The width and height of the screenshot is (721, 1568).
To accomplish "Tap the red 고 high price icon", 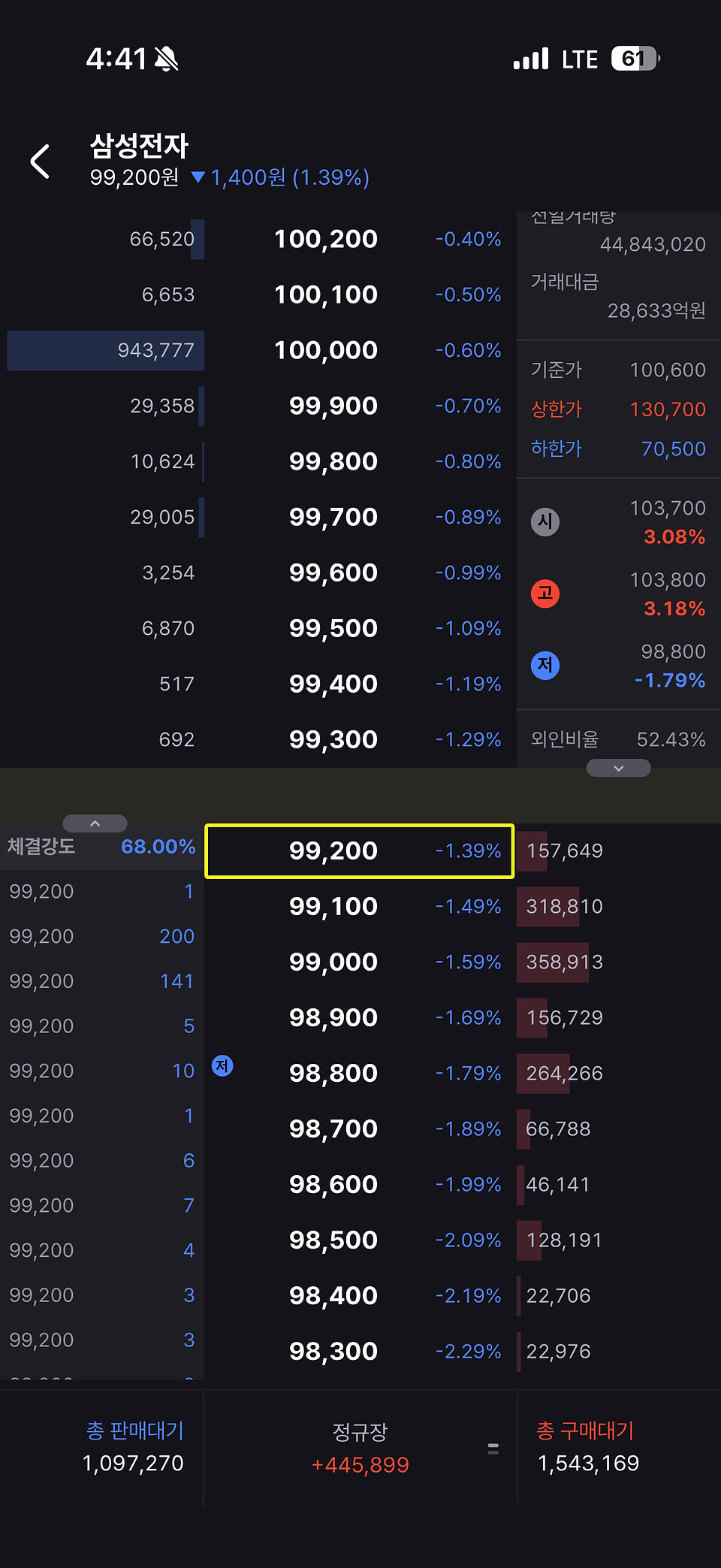I will coord(545,594).
